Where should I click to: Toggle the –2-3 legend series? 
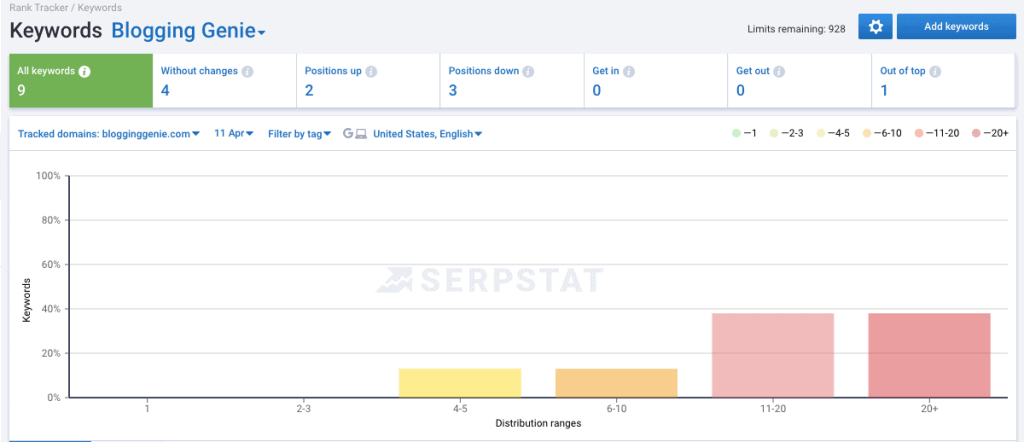point(787,133)
